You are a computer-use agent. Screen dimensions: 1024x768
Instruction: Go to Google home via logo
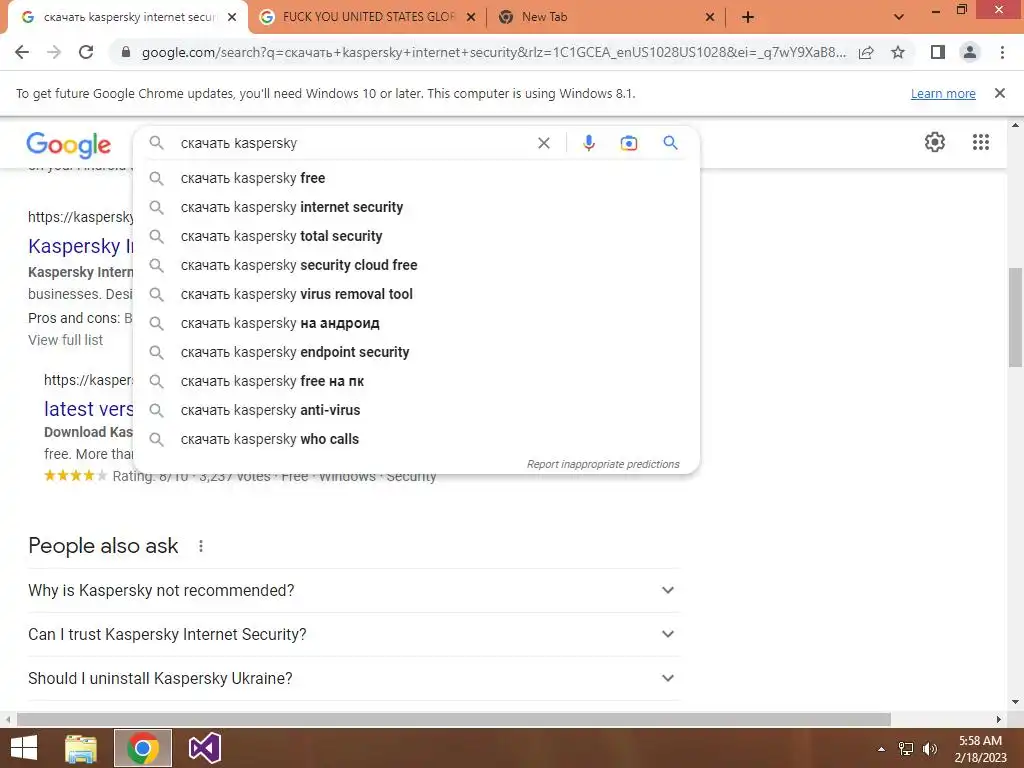pos(69,144)
